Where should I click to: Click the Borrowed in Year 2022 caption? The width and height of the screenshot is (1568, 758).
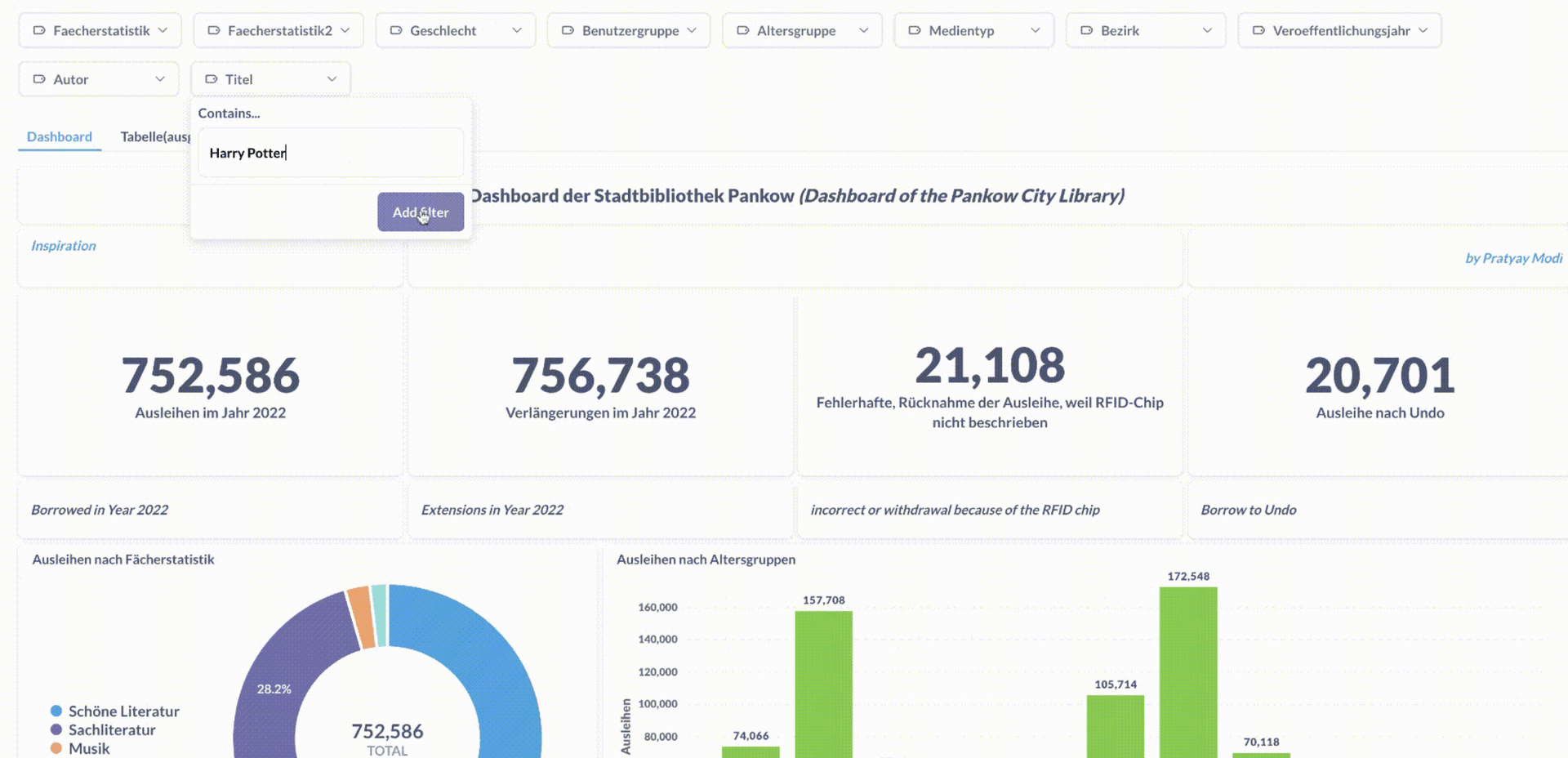pyautogui.click(x=100, y=510)
